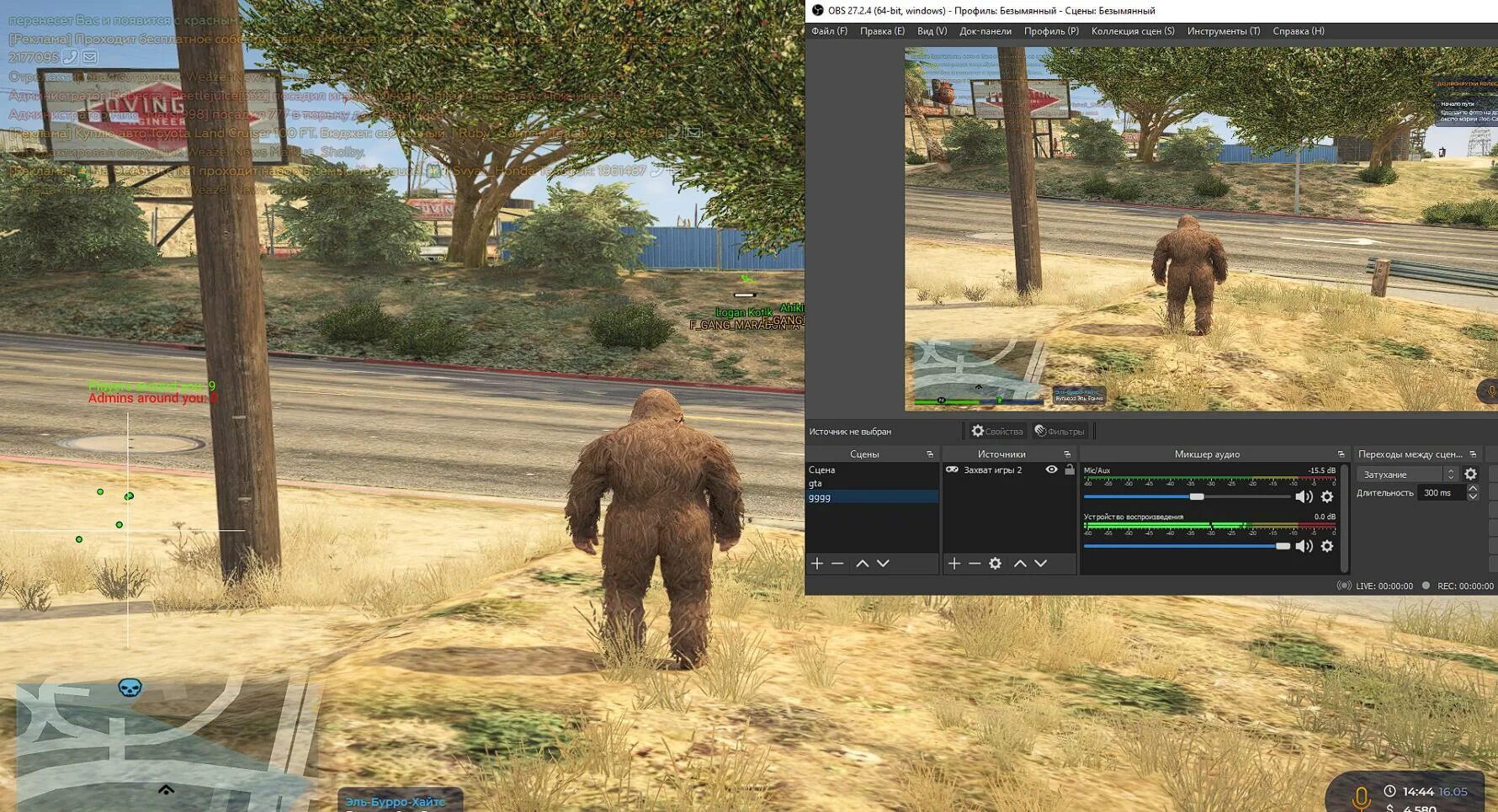Click Свойства button
This screenshot has height=812, width=1498.
[996, 432]
